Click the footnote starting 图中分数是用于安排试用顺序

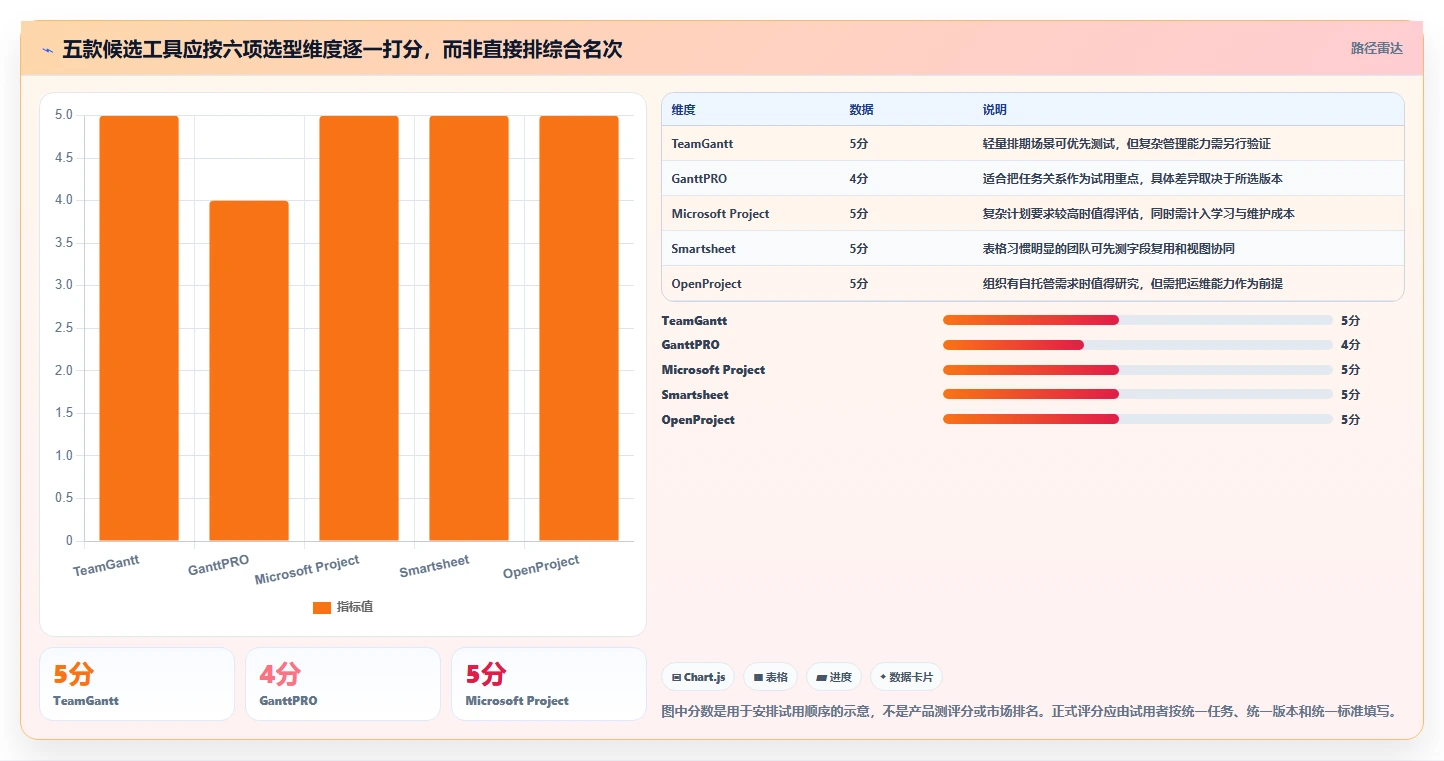tap(1029, 712)
